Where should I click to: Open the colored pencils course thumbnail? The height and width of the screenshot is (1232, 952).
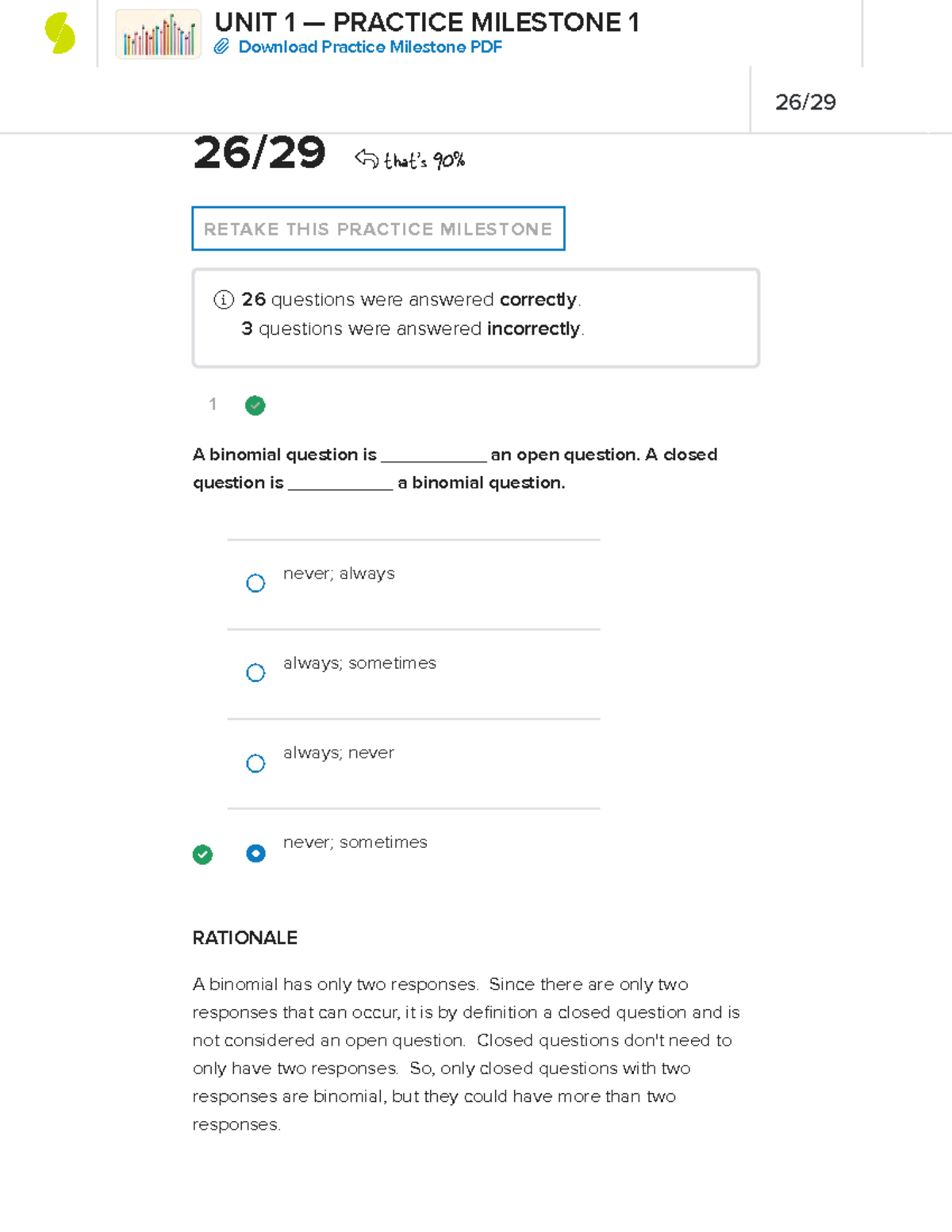158,34
